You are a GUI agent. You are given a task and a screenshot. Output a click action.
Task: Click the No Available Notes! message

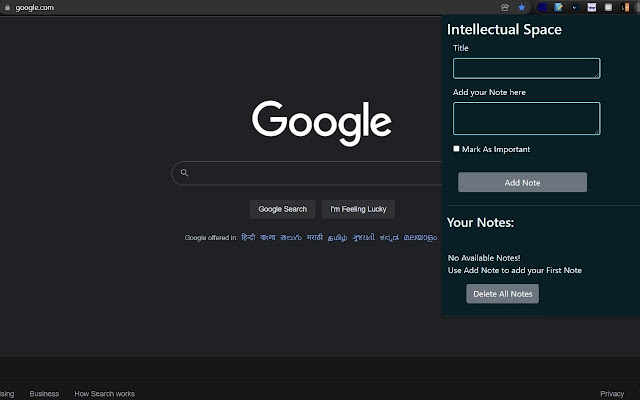click(484, 258)
